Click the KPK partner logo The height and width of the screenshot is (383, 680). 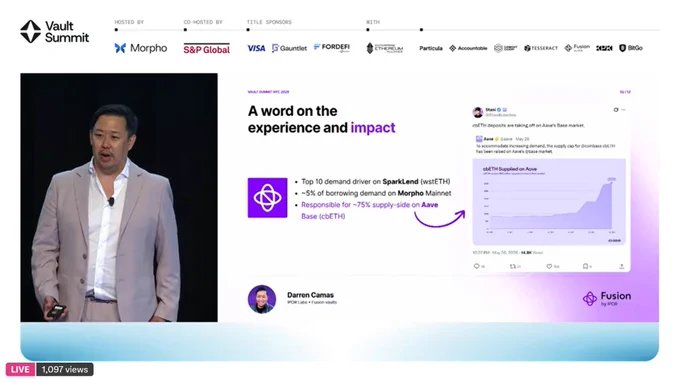[x=604, y=48]
